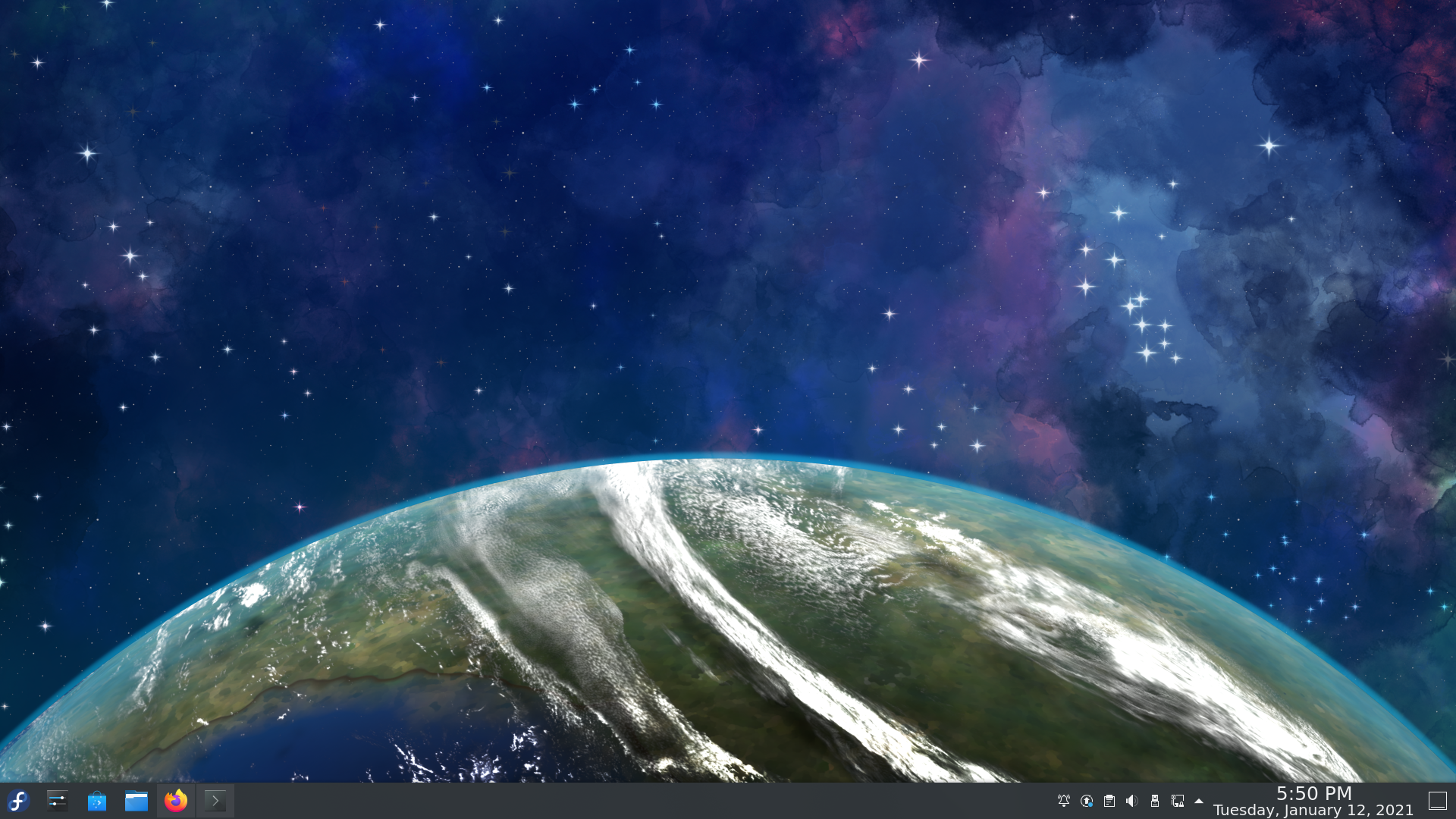The height and width of the screenshot is (819, 1456).
Task: Open the Dolphin file manager
Action: [136, 801]
